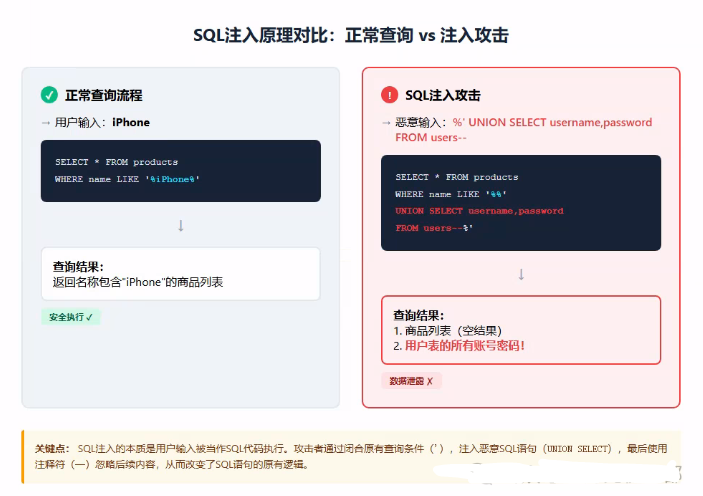Click the red result 用户表的所有账号密码！

(x=465, y=346)
